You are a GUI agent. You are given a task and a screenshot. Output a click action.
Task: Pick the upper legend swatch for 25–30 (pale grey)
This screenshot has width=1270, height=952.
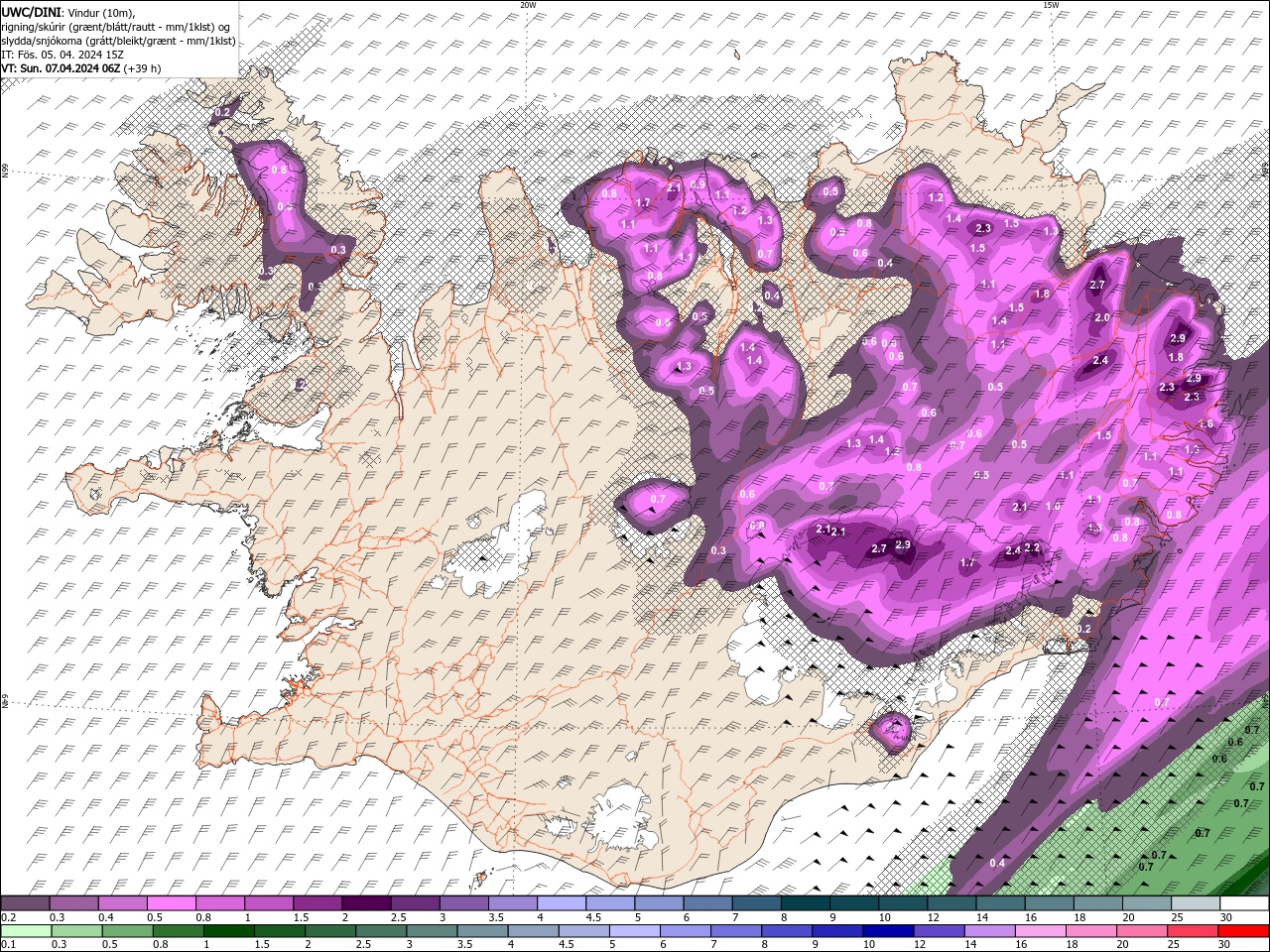click(1195, 903)
